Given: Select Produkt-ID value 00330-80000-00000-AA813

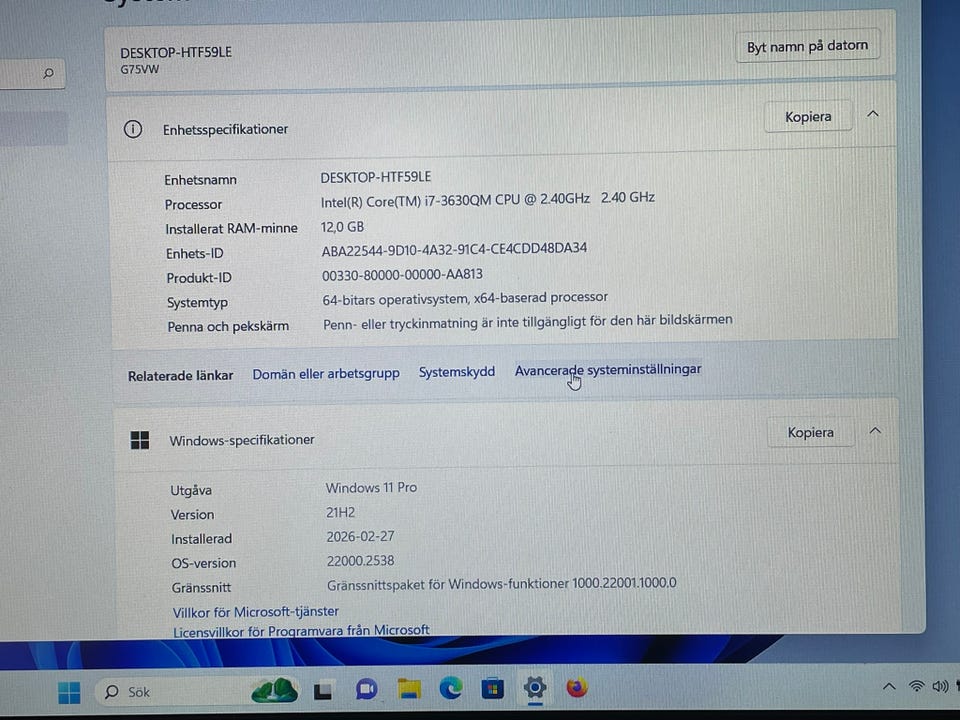Looking at the screenshot, I should [x=402, y=275].
